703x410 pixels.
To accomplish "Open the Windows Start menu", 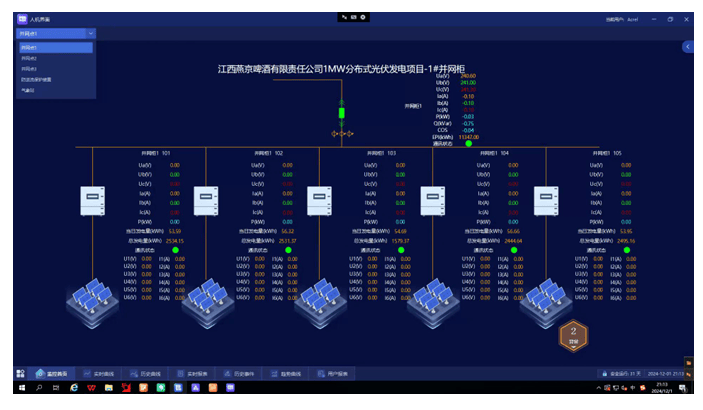I will coord(22,388).
